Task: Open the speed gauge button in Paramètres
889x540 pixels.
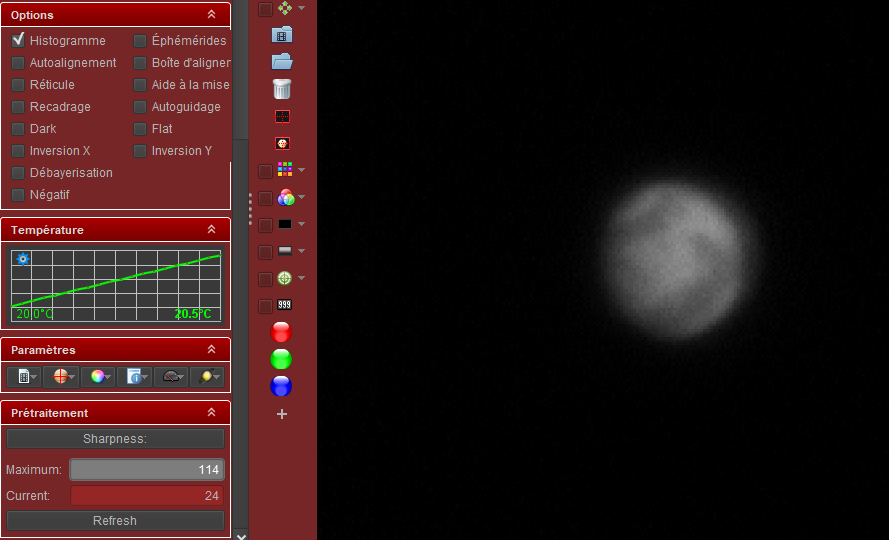Action: 171,377
